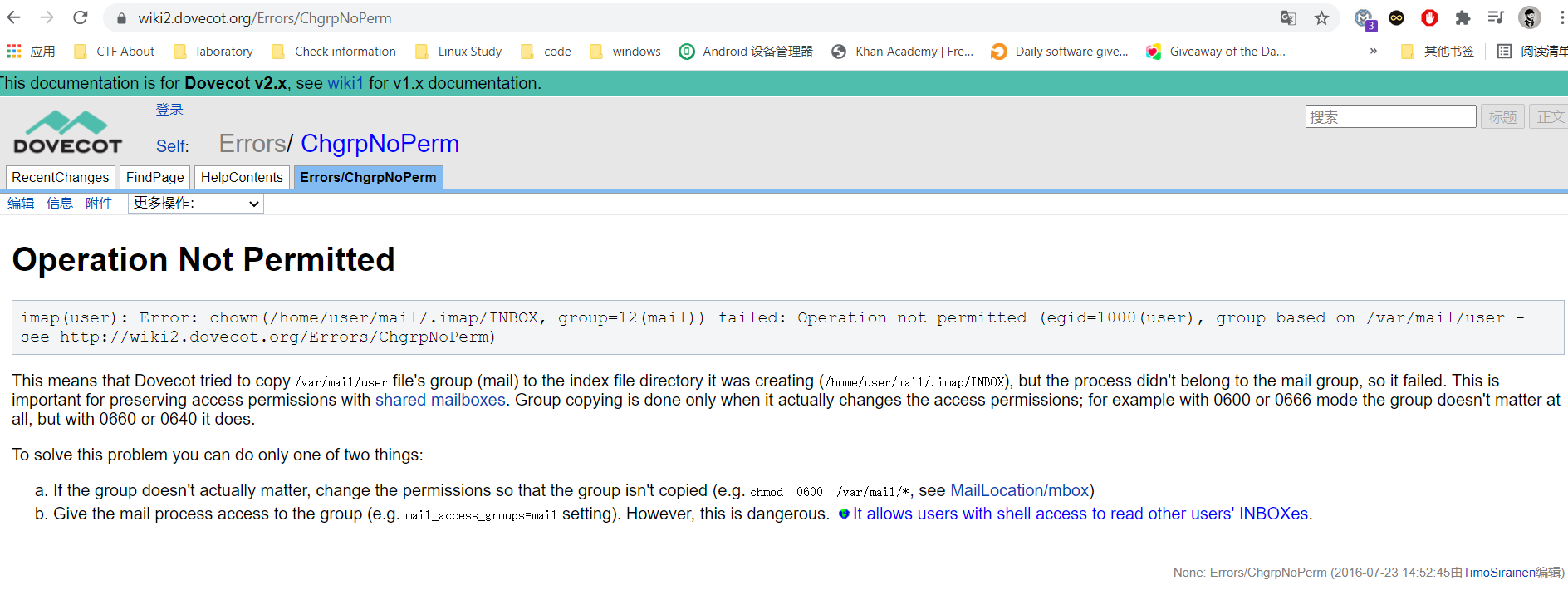Click the browser reload page icon
This screenshot has width=1568, height=600.
point(81,17)
